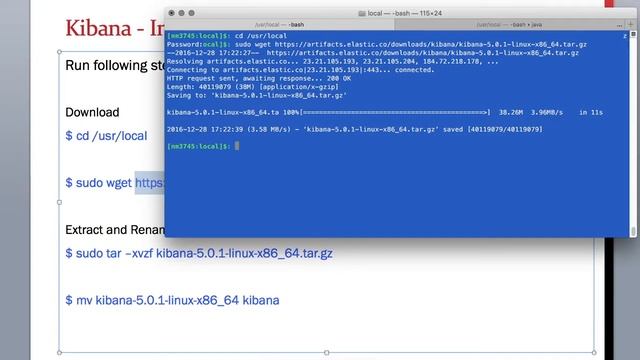Open a new terminal tab with the plus button

pyautogui.click(x=630, y=24)
